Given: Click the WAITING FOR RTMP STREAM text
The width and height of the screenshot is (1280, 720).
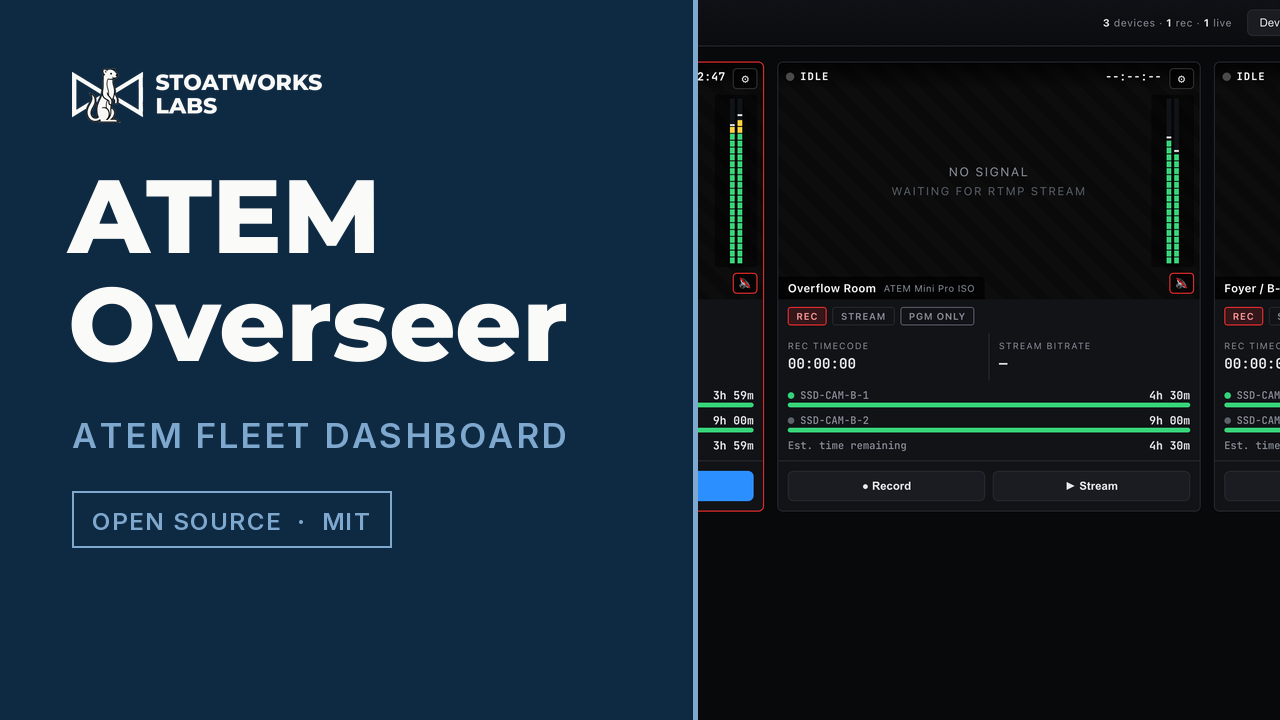Looking at the screenshot, I should 988,191.
